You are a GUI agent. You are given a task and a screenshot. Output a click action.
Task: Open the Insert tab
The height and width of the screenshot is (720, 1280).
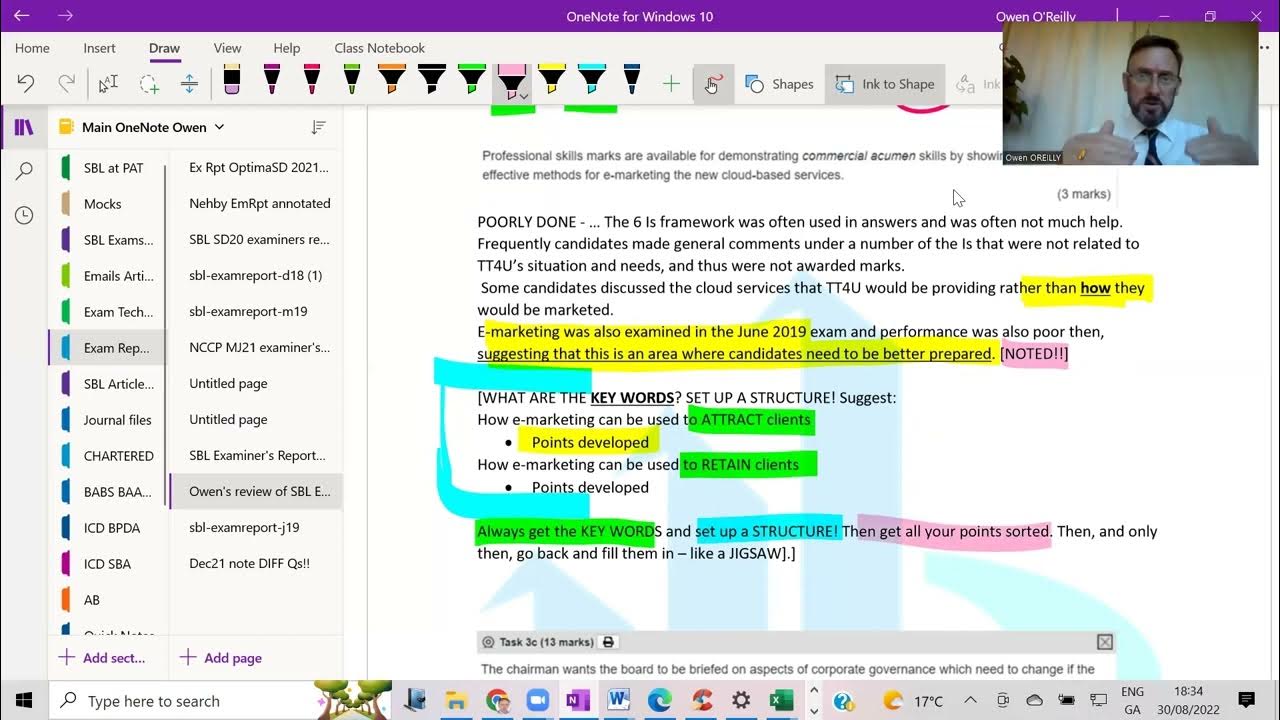pyautogui.click(x=99, y=48)
